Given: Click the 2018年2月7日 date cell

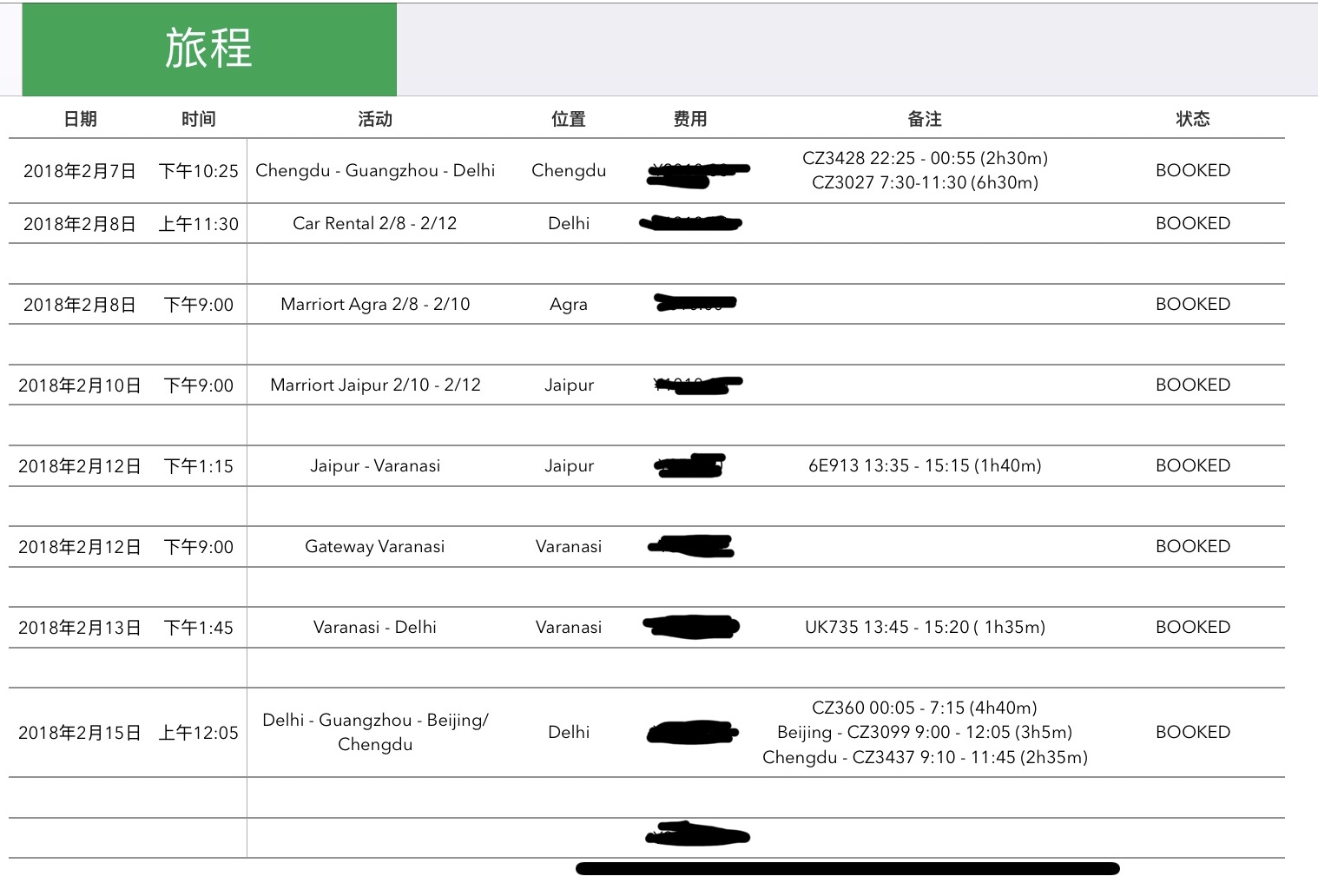Looking at the screenshot, I should tap(80, 171).
